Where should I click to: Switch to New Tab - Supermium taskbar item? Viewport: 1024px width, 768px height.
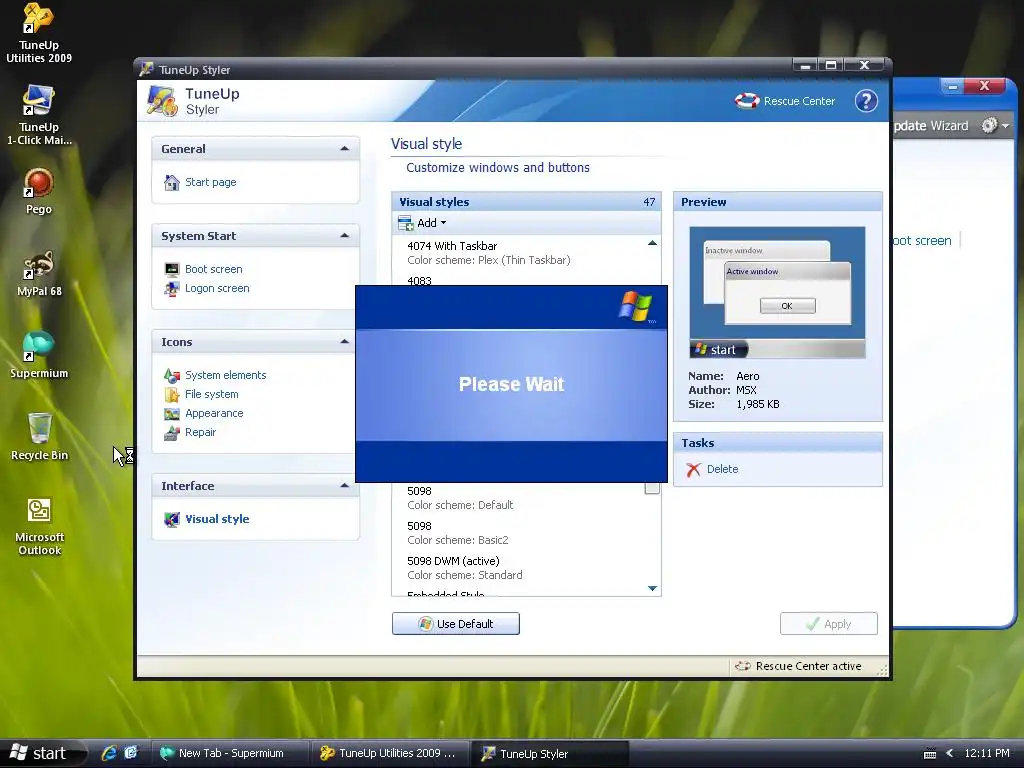pos(231,753)
